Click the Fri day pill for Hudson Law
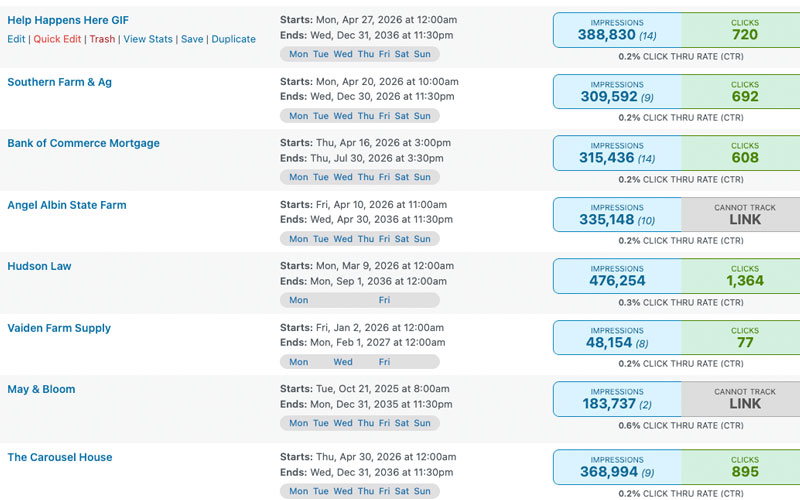The image size is (800, 500). [384, 300]
